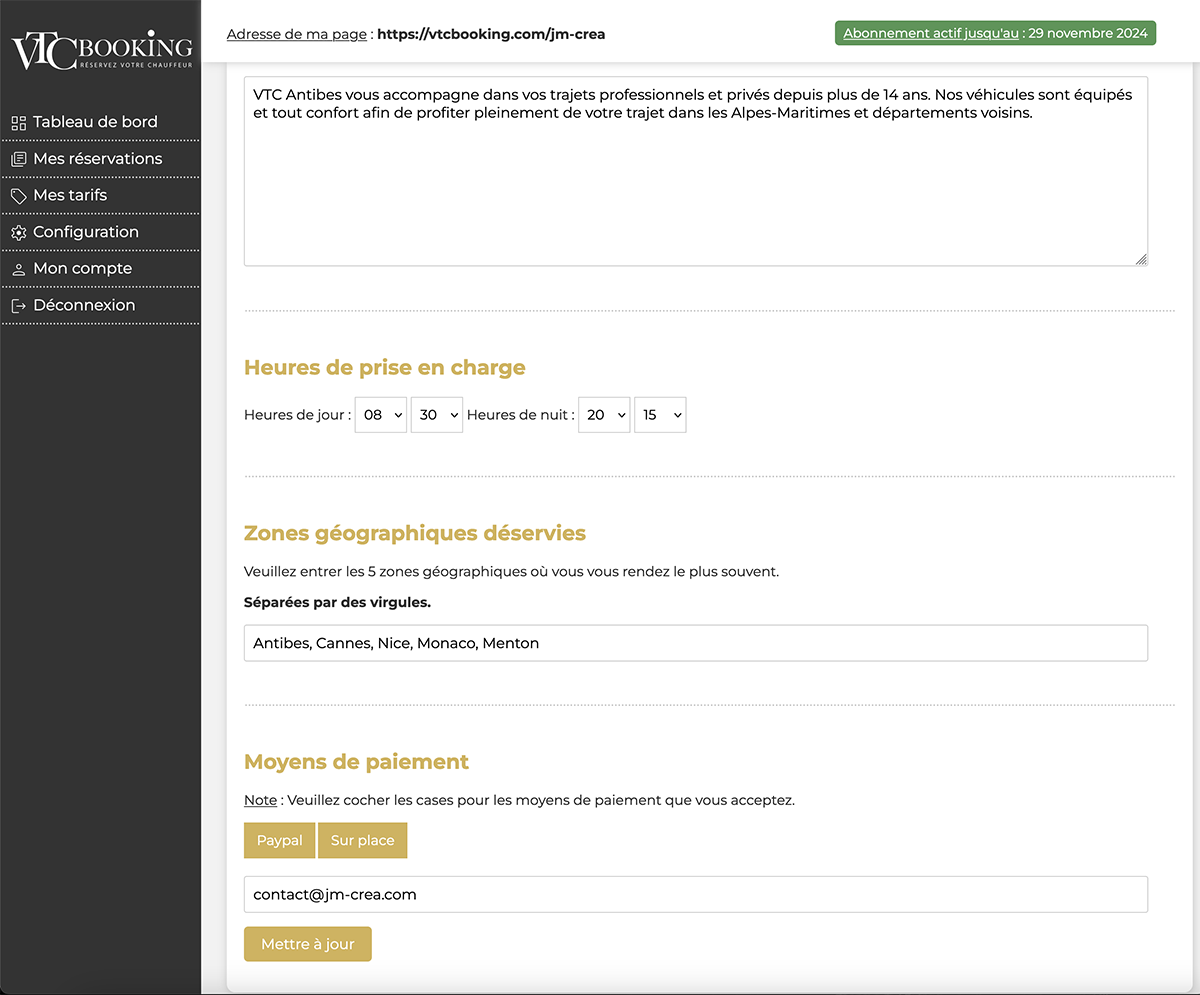
Task: Click the configuration gear icon
Action: pyautogui.click(x=18, y=232)
